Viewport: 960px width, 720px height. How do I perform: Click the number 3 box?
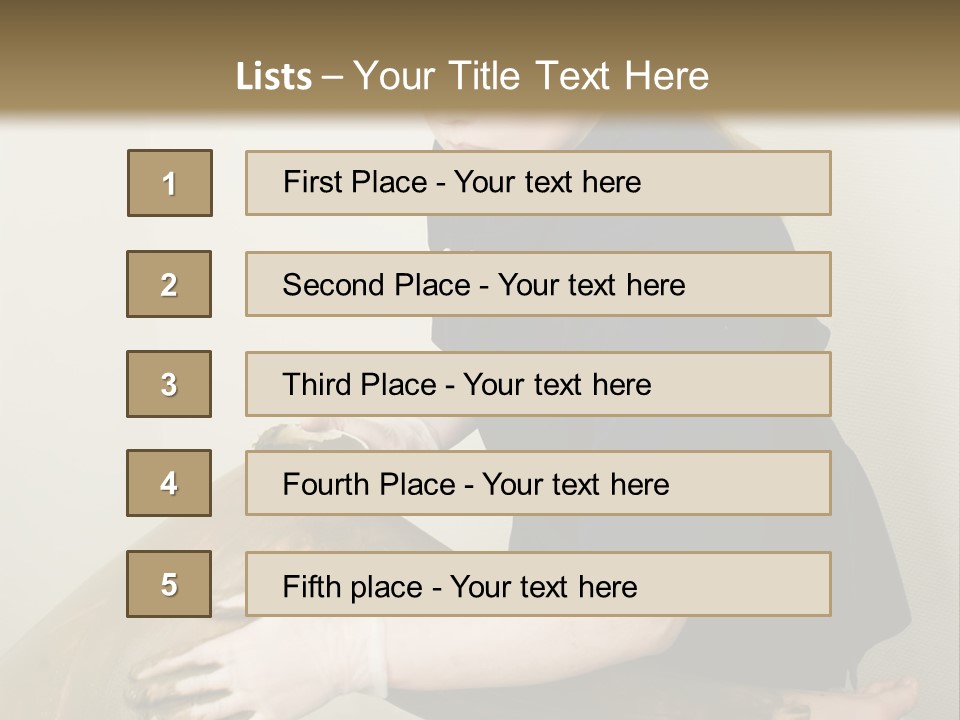[169, 384]
